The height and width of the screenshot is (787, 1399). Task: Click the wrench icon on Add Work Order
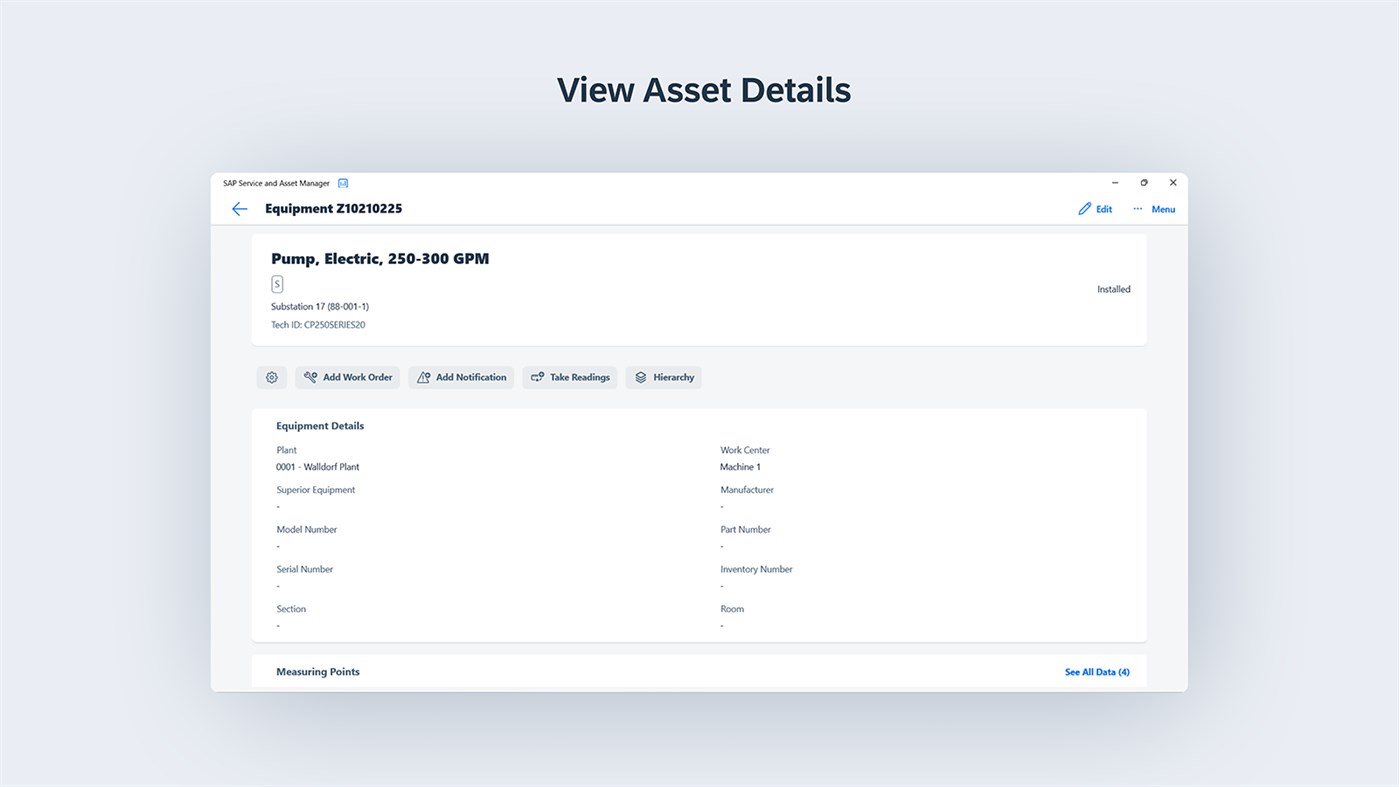pos(310,377)
